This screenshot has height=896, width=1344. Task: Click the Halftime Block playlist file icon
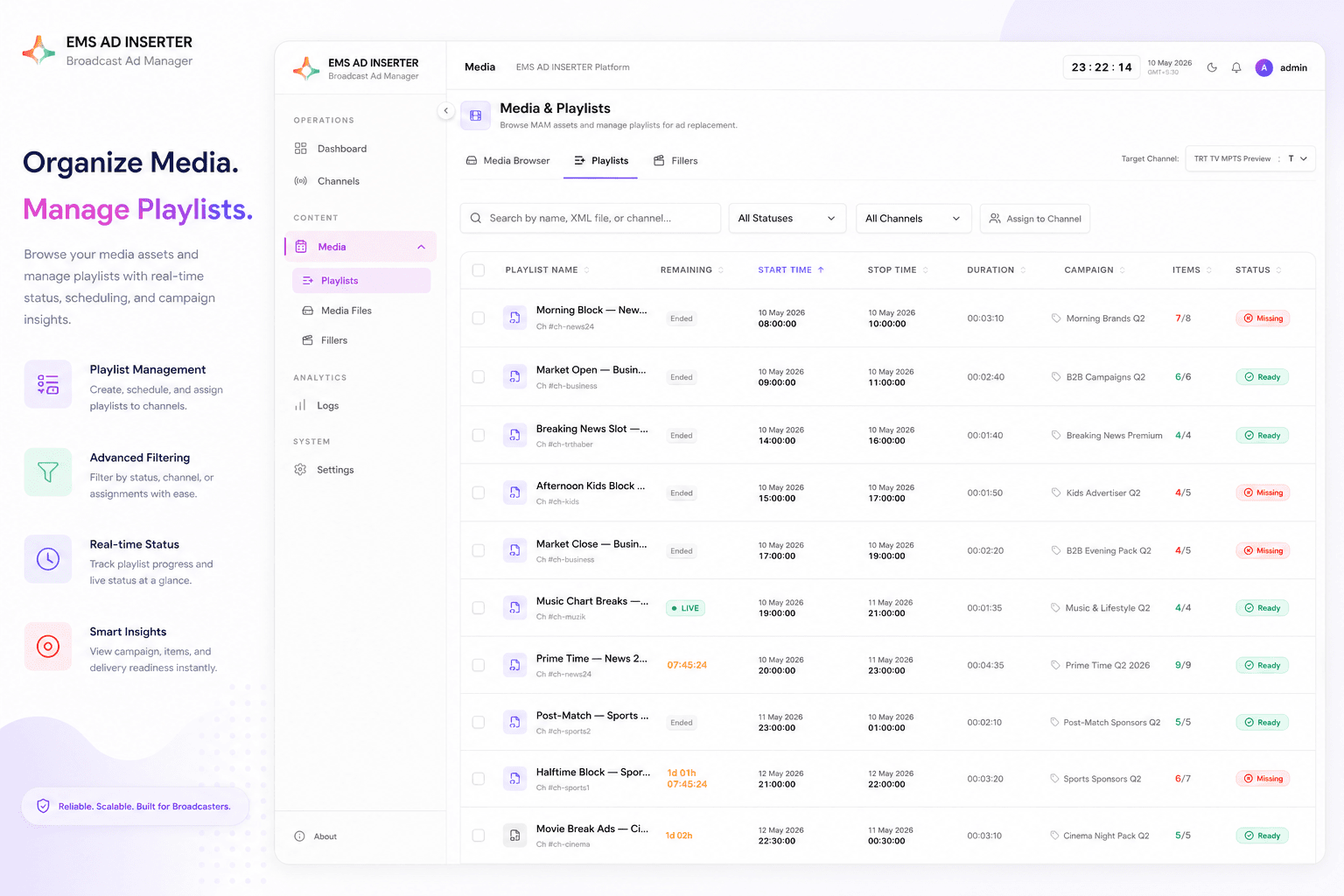(x=514, y=779)
